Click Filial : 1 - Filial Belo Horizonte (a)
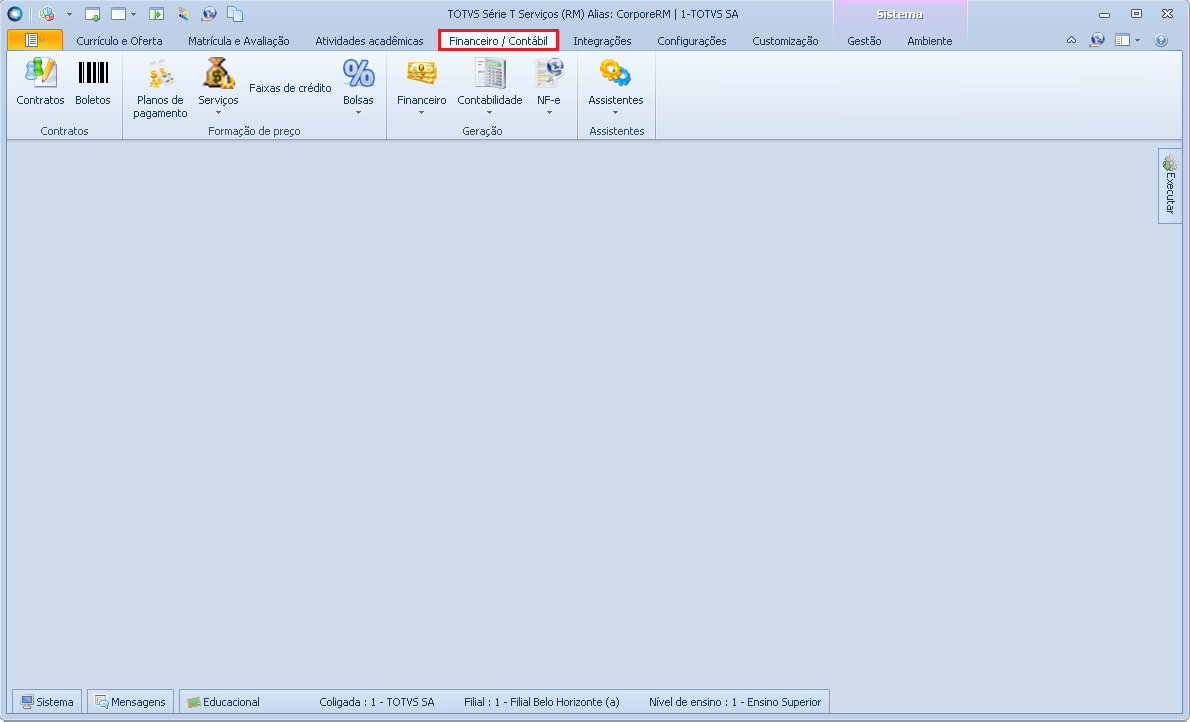1190x722 pixels. [541, 702]
